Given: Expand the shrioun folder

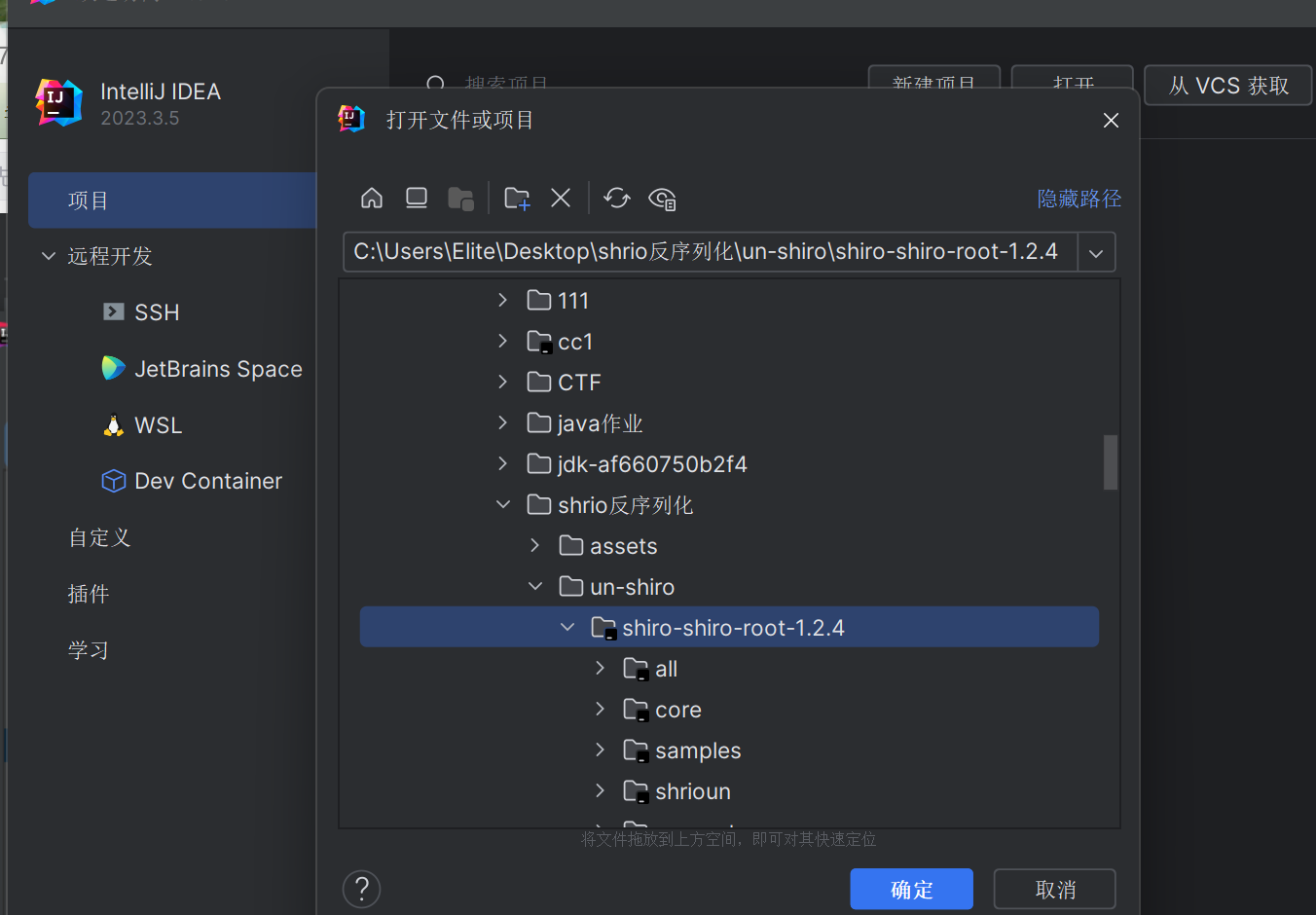Looking at the screenshot, I should 600,790.
